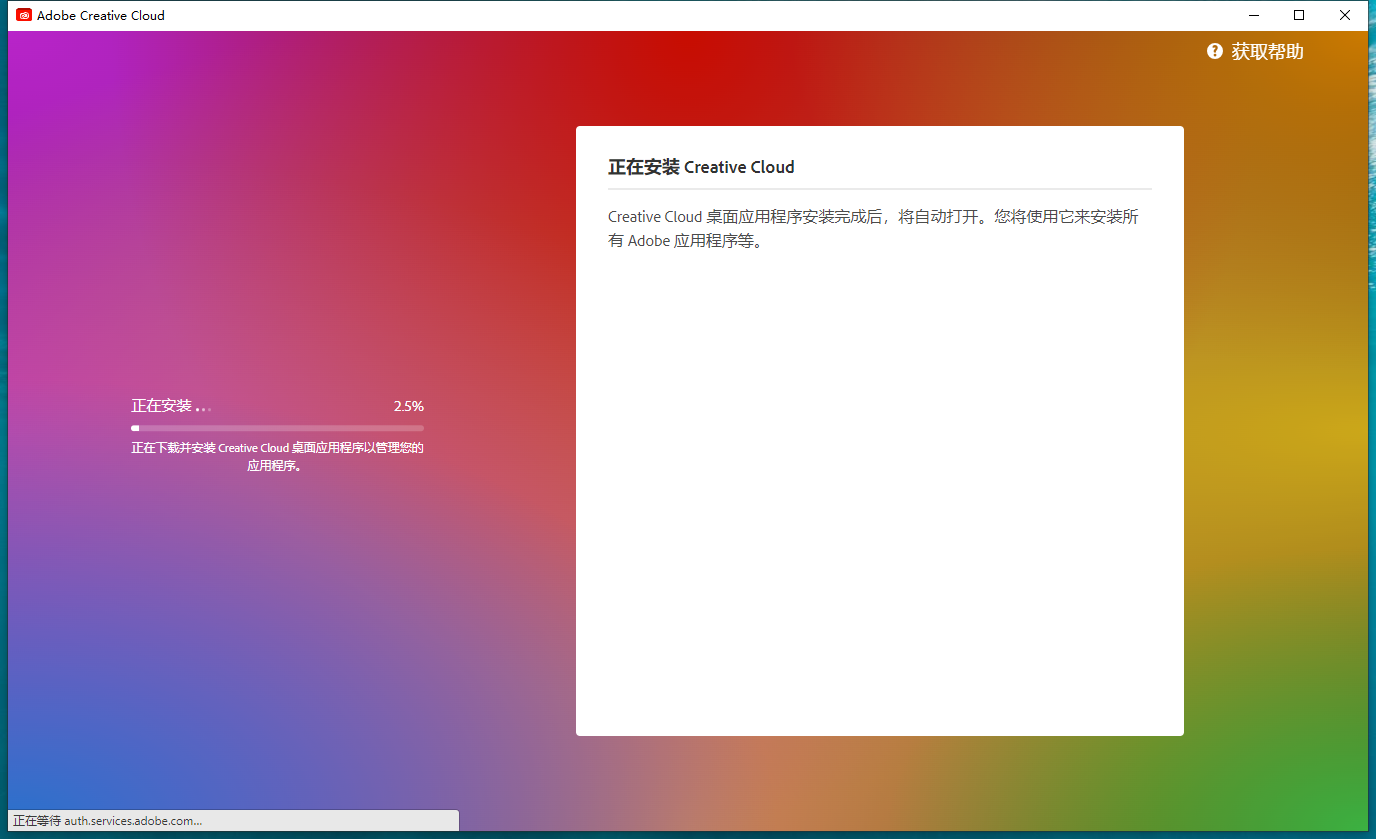Click the 获取帮助 text label
This screenshot has height=839, width=1376.
point(1268,51)
